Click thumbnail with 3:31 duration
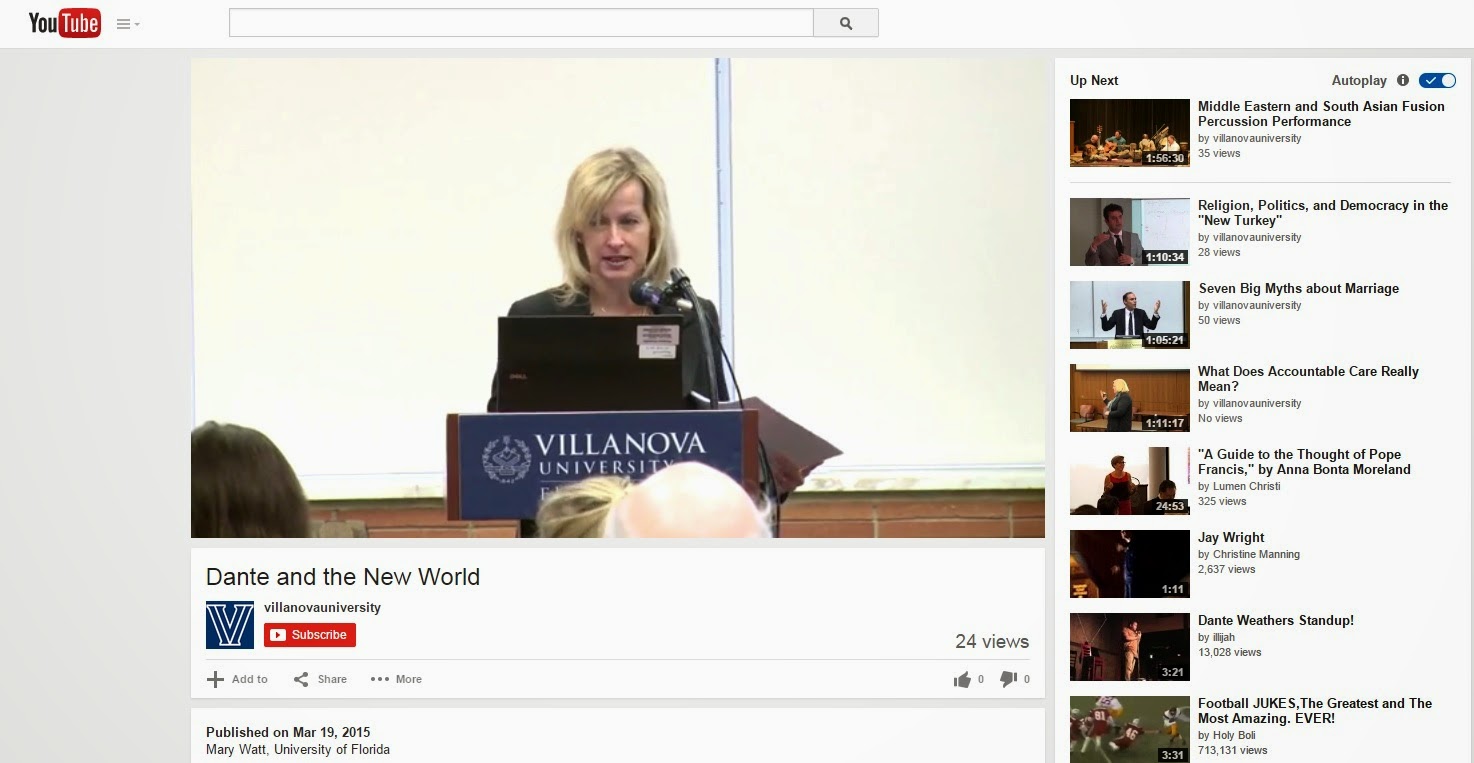 (1130, 729)
